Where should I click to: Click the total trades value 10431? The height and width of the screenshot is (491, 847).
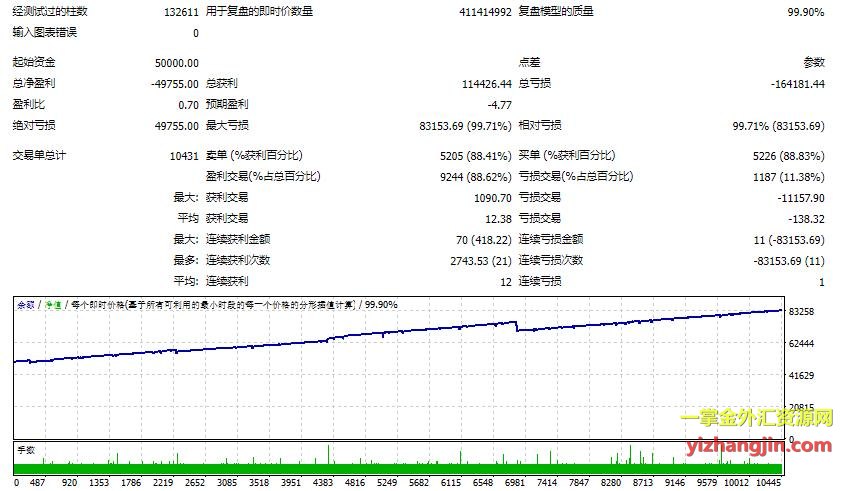[184, 156]
